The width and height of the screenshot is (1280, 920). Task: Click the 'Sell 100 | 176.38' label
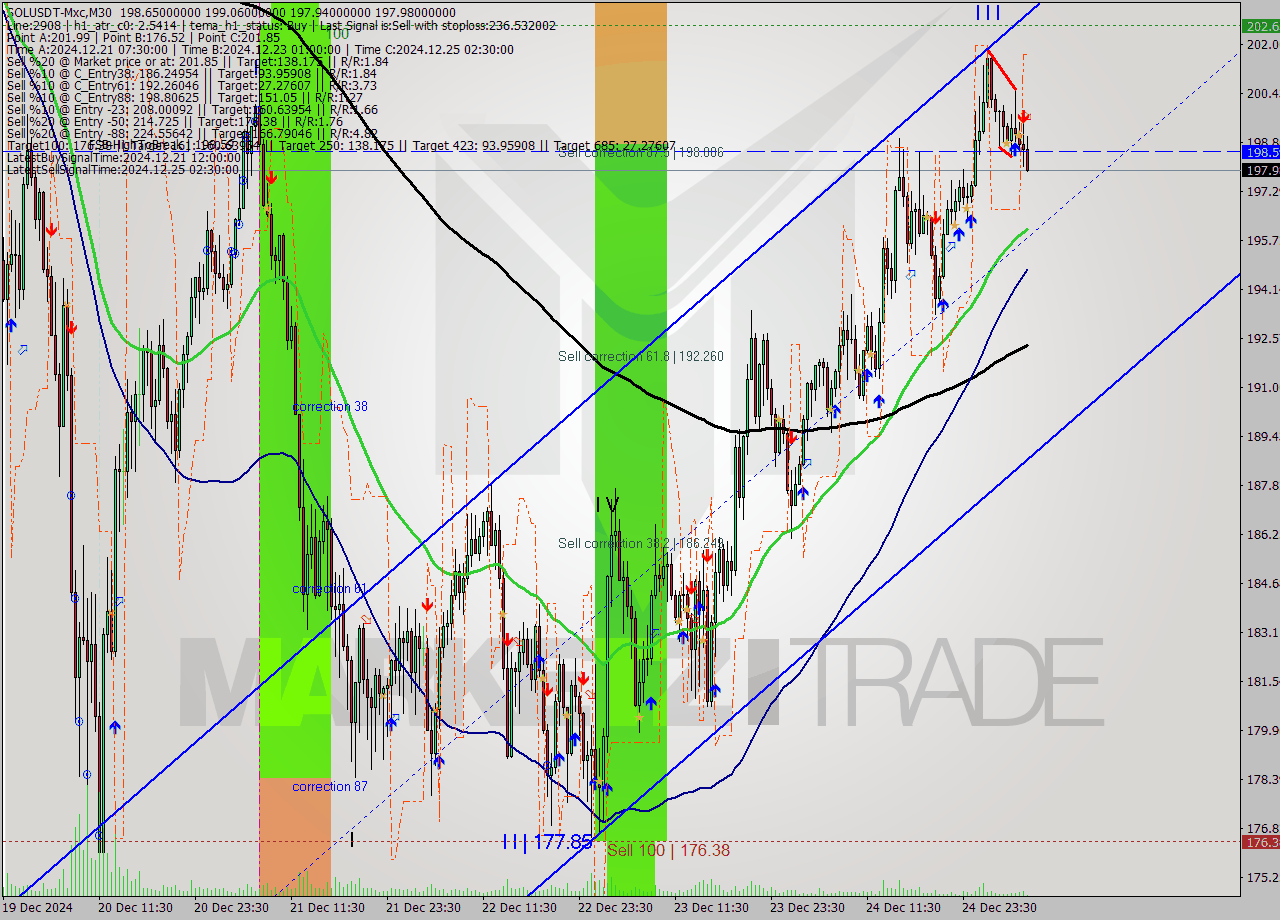[x=668, y=850]
